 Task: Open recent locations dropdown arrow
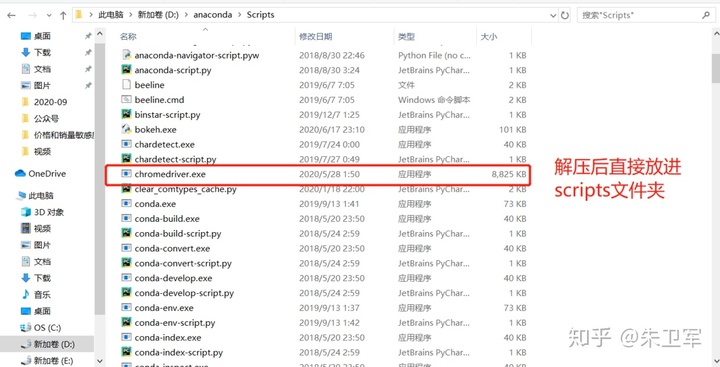49,16
